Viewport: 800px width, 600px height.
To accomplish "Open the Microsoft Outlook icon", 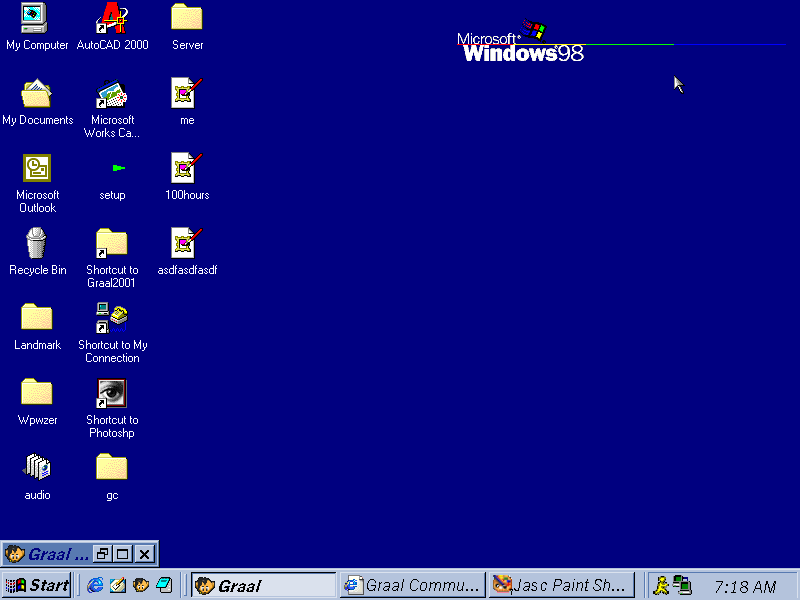I will (37, 168).
